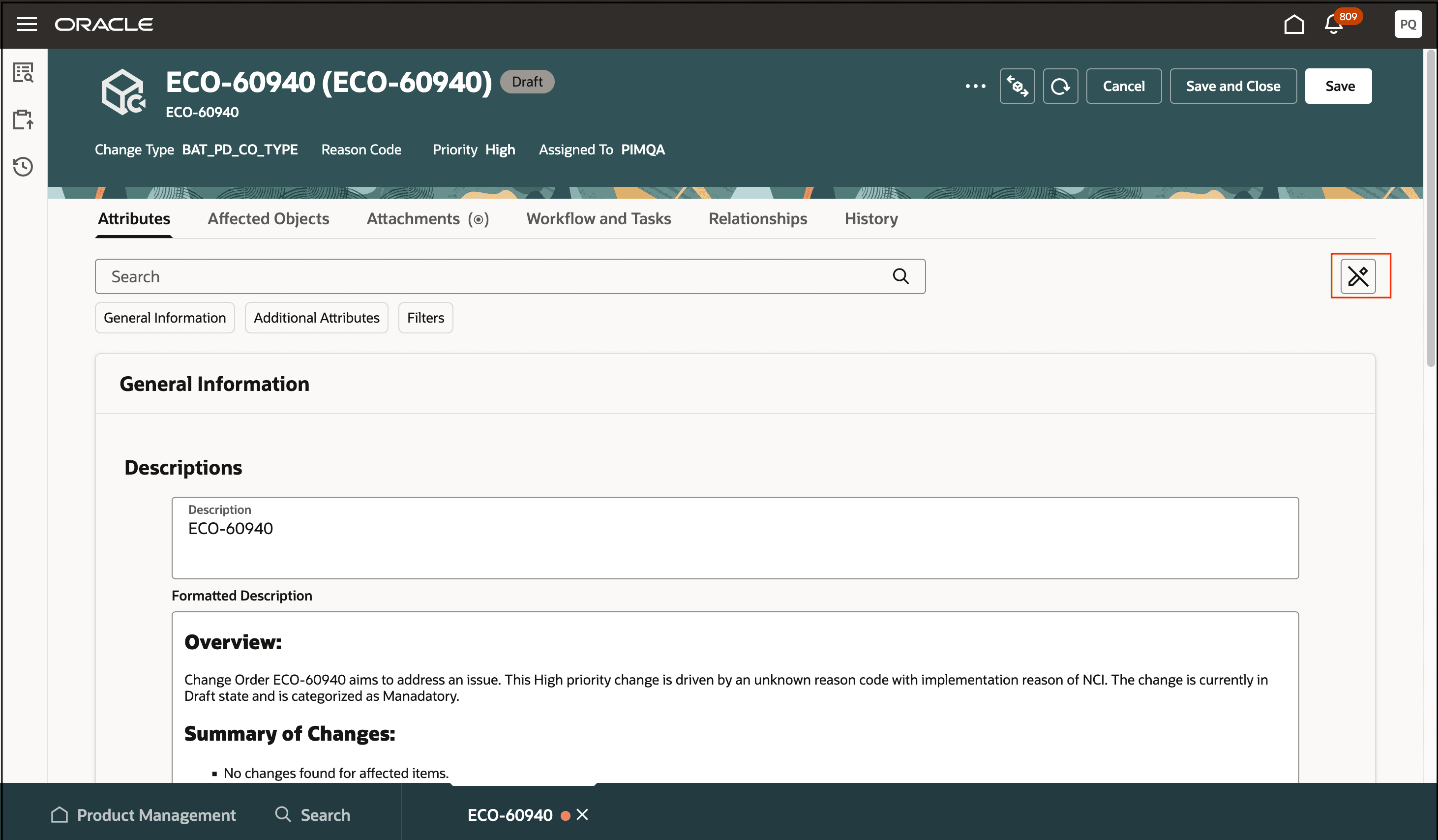Toggle the General Information filter chip

coord(164,318)
